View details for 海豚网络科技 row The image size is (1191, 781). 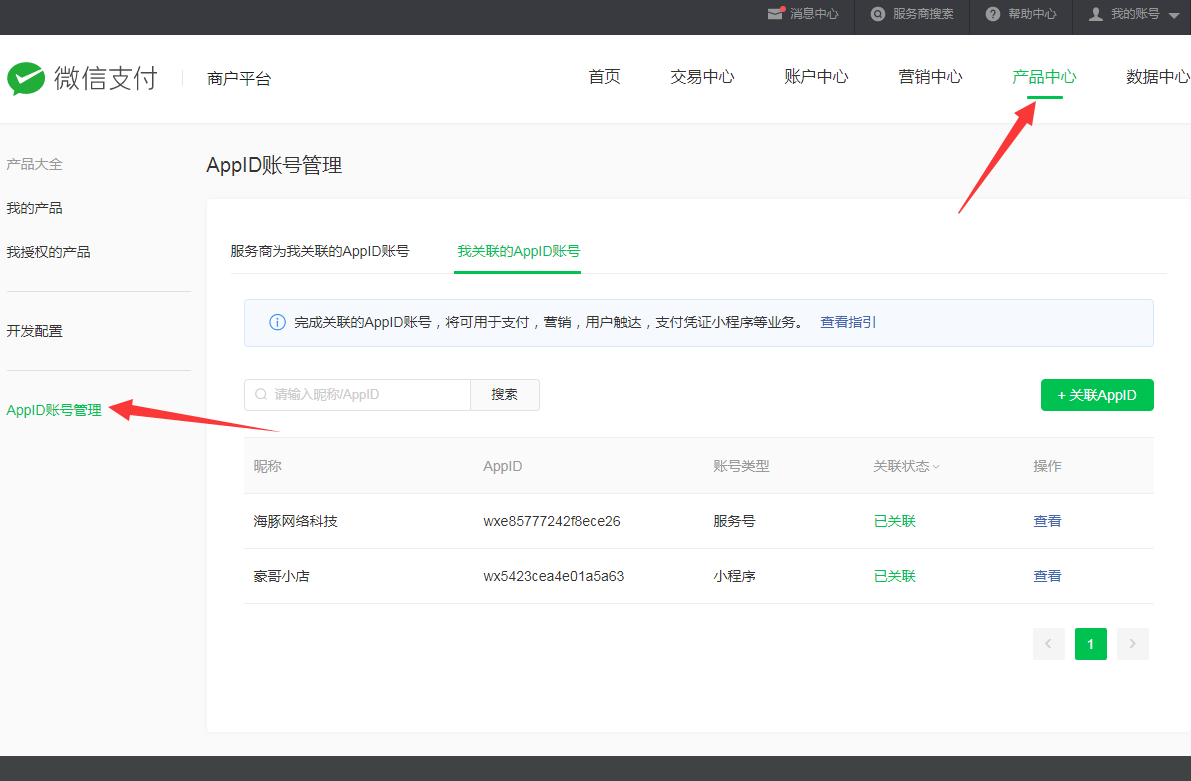point(1047,521)
